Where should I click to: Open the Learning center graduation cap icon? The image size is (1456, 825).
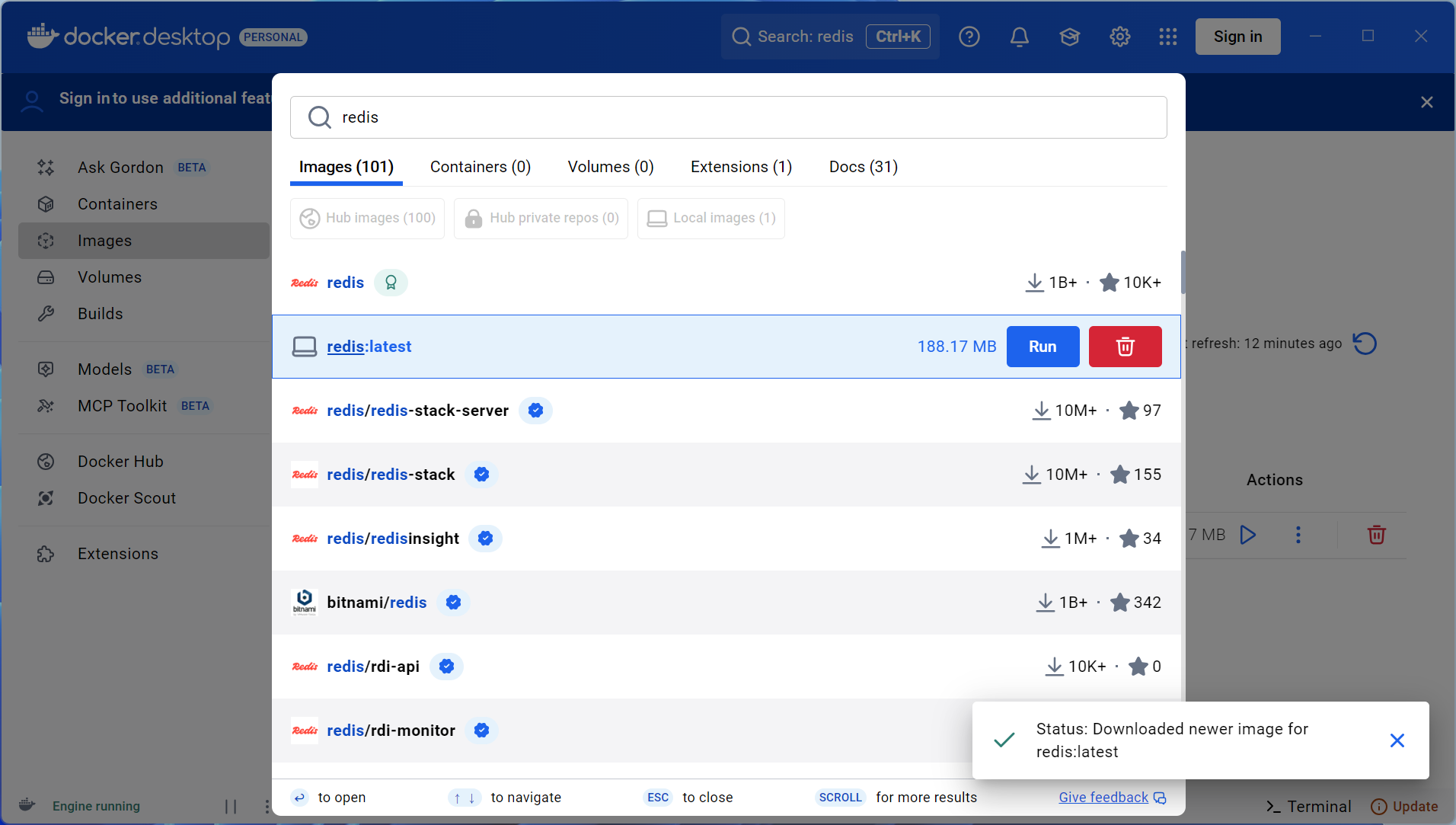pyautogui.click(x=1070, y=37)
